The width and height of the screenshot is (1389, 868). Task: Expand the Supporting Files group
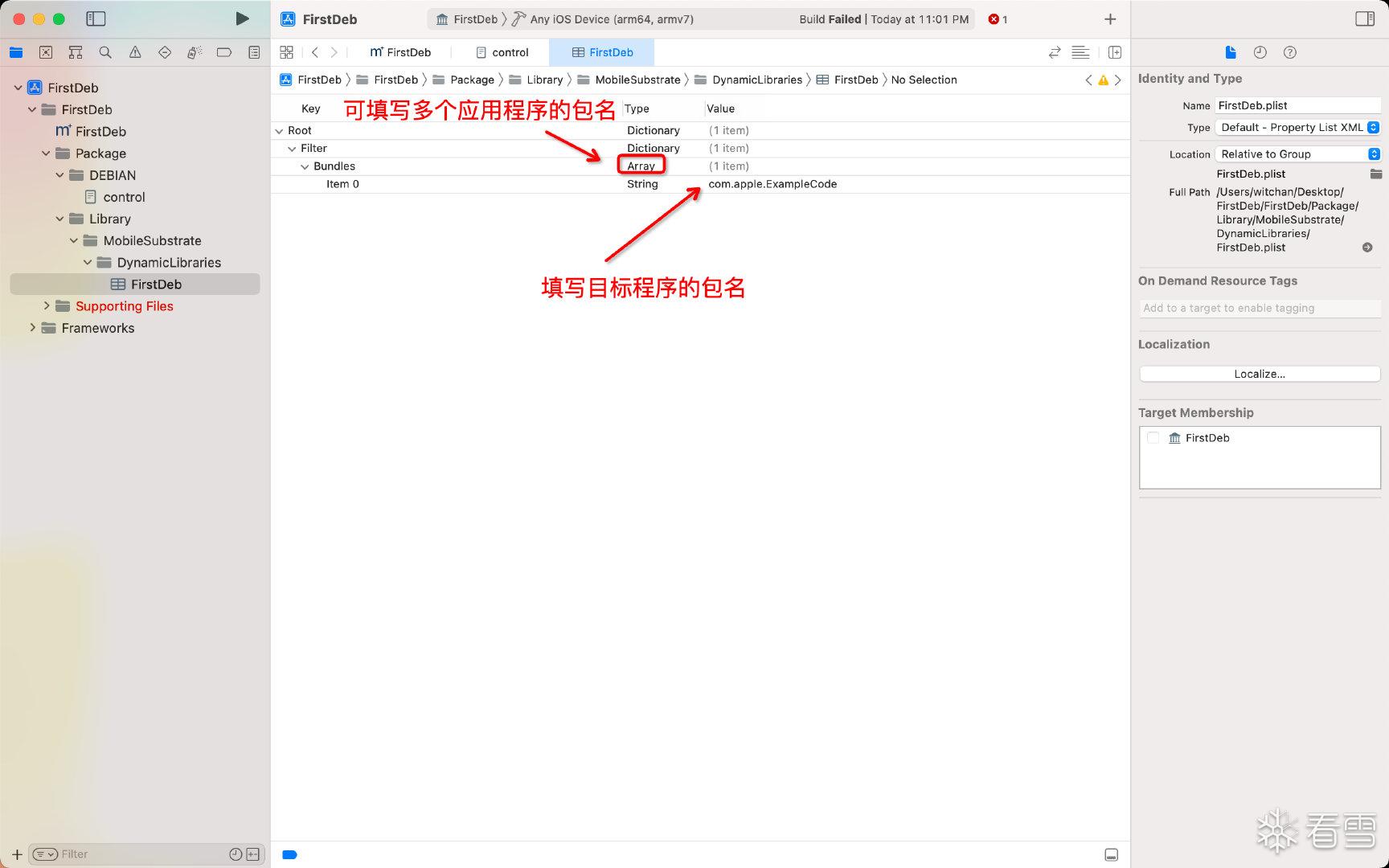click(x=46, y=305)
